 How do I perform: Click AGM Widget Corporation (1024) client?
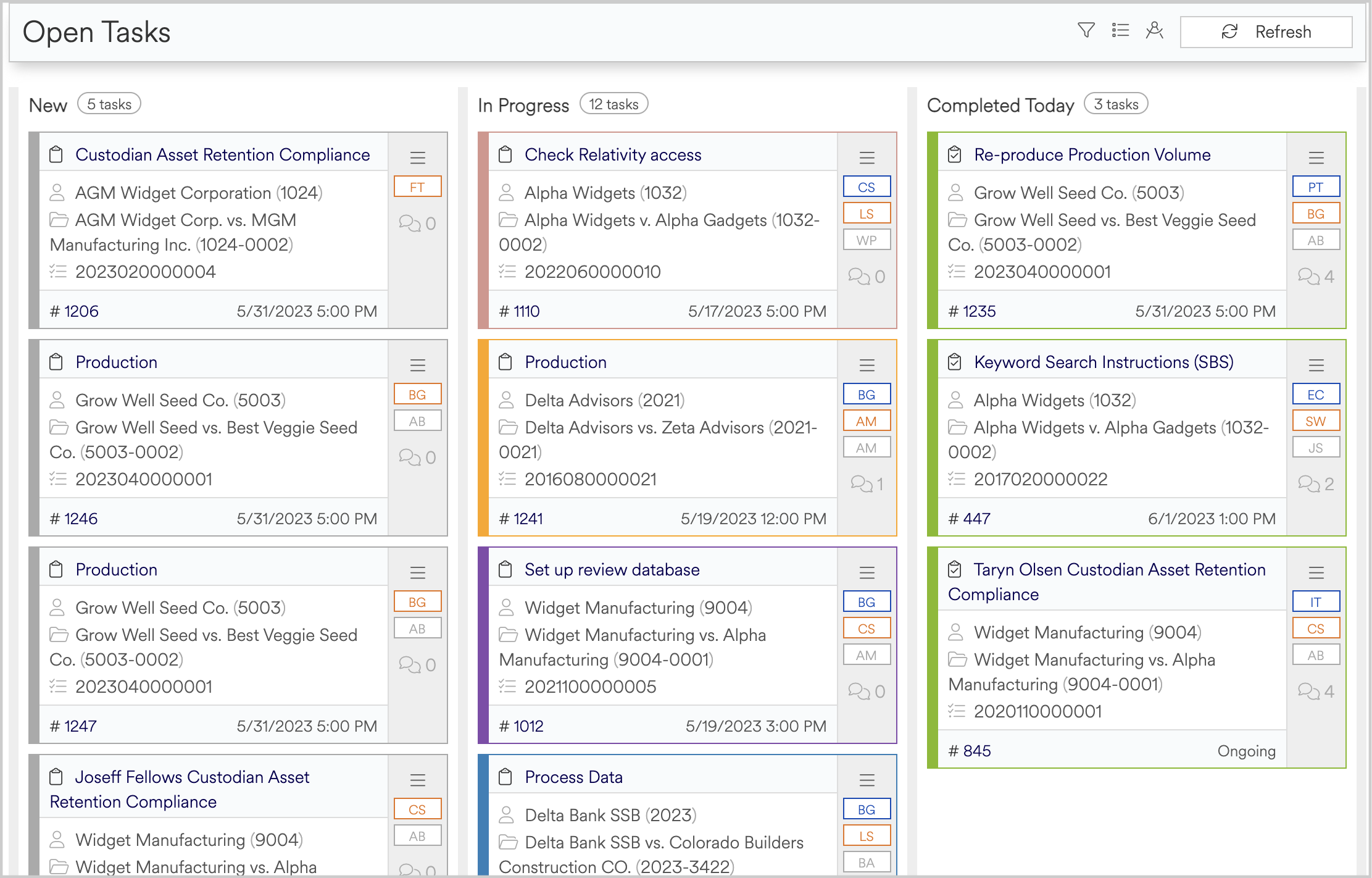199,193
